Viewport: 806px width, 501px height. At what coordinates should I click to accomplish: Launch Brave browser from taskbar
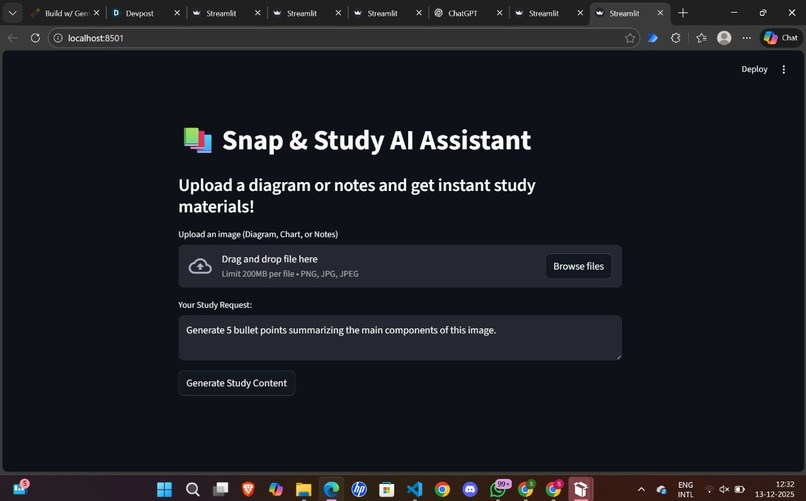[248, 489]
